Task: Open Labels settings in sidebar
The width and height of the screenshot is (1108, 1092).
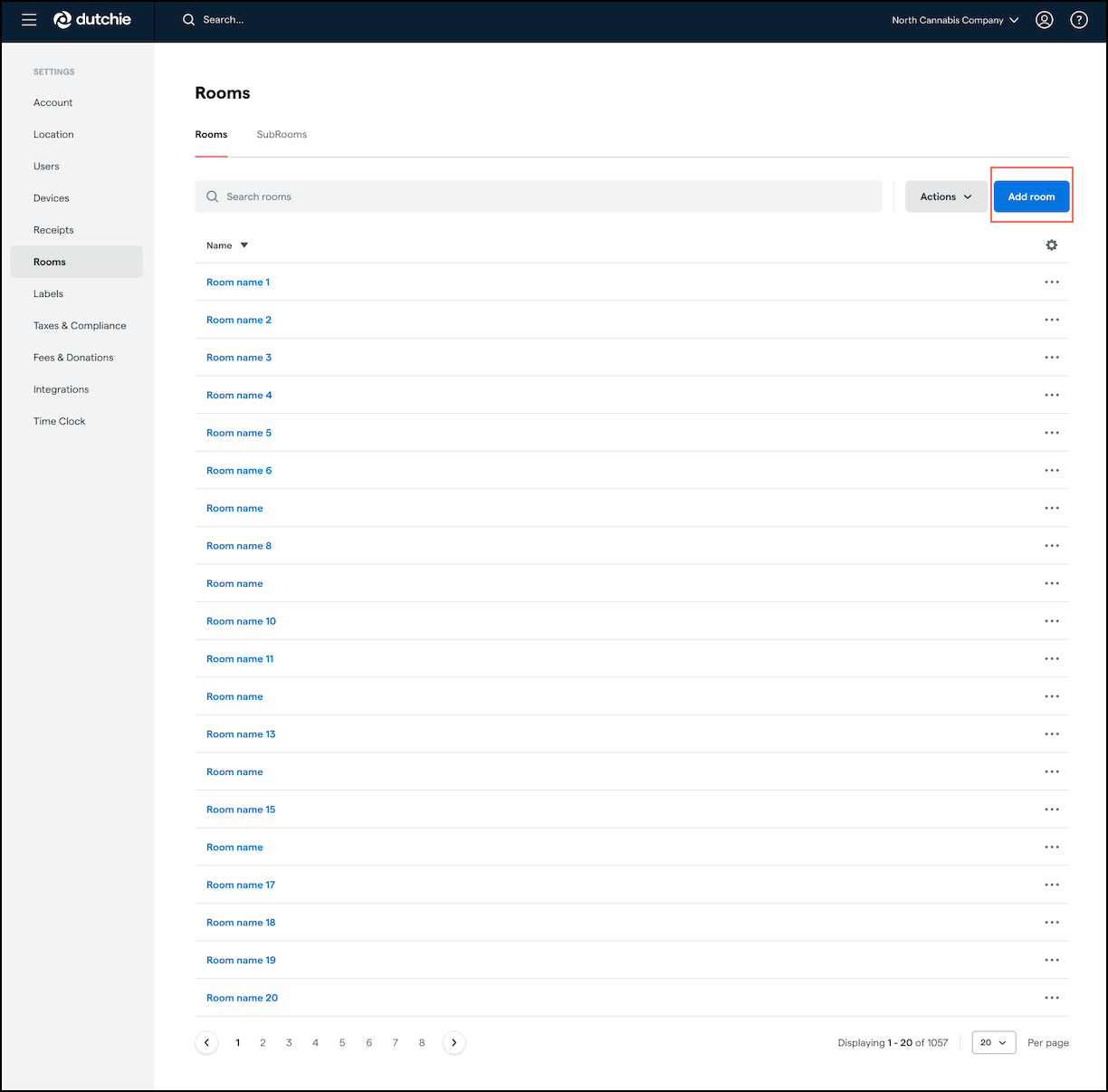Action: (48, 293)
